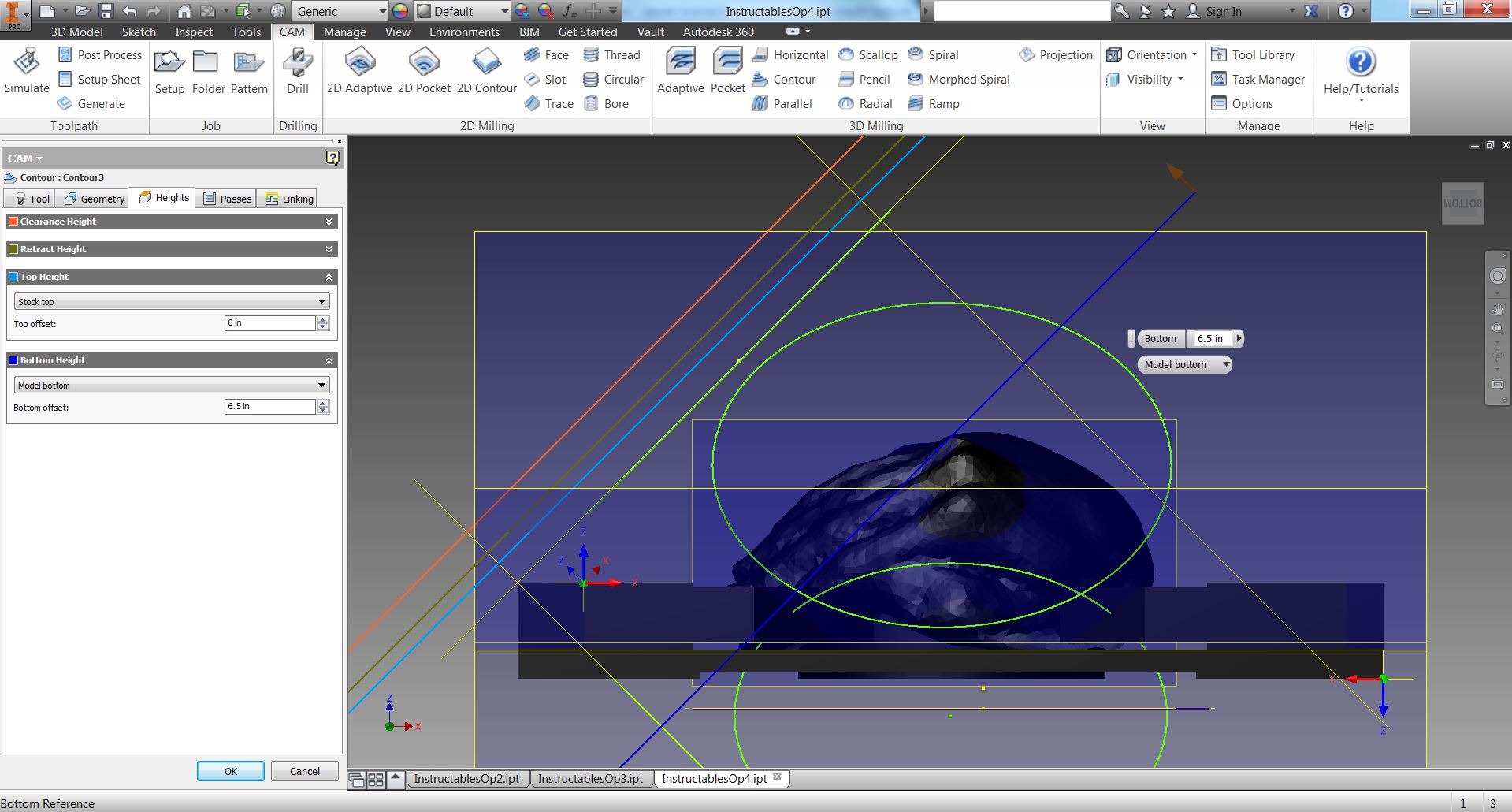
Task: Switch to InstructablesOp2.ipt document tab
Action: pos(466,779)
